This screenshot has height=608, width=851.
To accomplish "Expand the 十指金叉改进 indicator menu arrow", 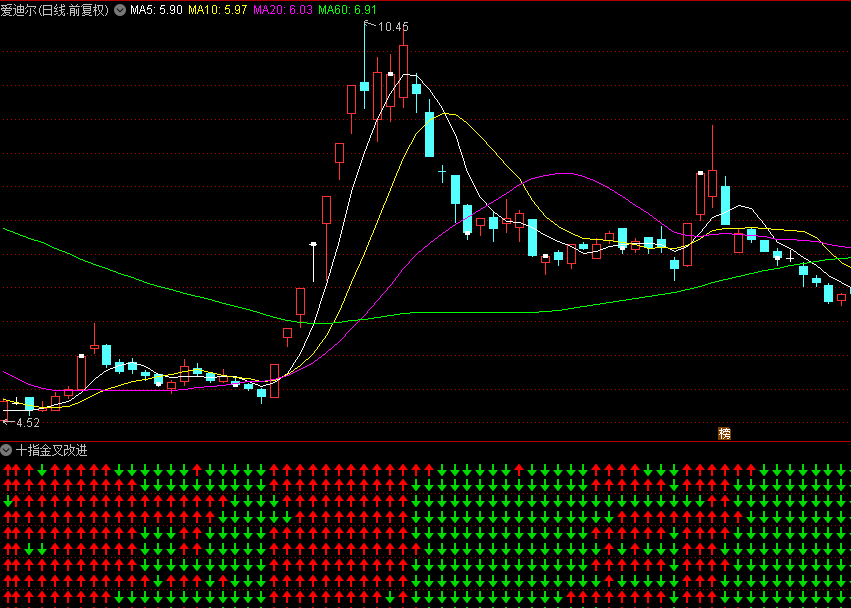I will click(6, 449).
